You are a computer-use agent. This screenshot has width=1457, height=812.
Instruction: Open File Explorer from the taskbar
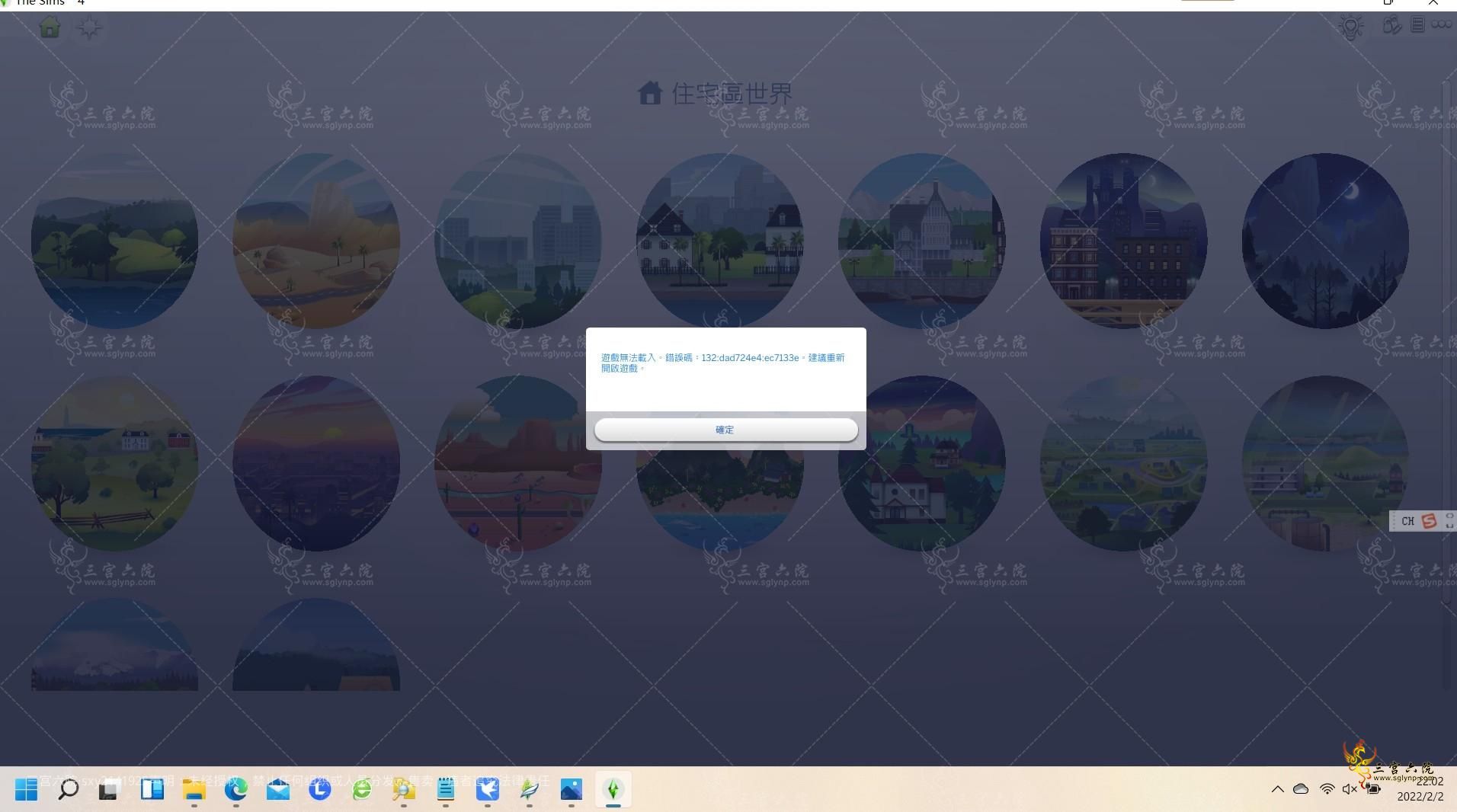click(x=194, y=789)
